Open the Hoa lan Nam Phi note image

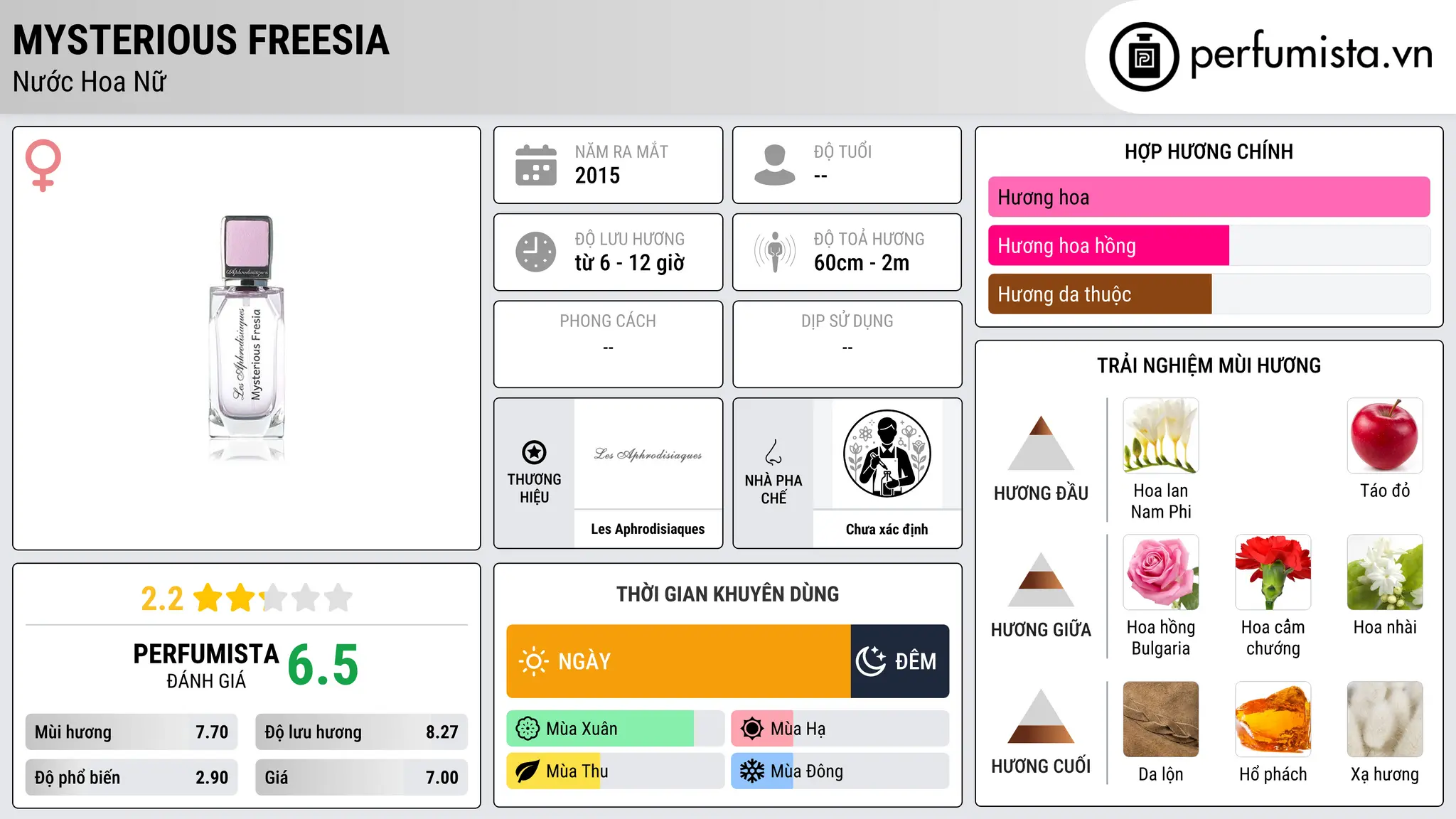tap(1161, 436)
